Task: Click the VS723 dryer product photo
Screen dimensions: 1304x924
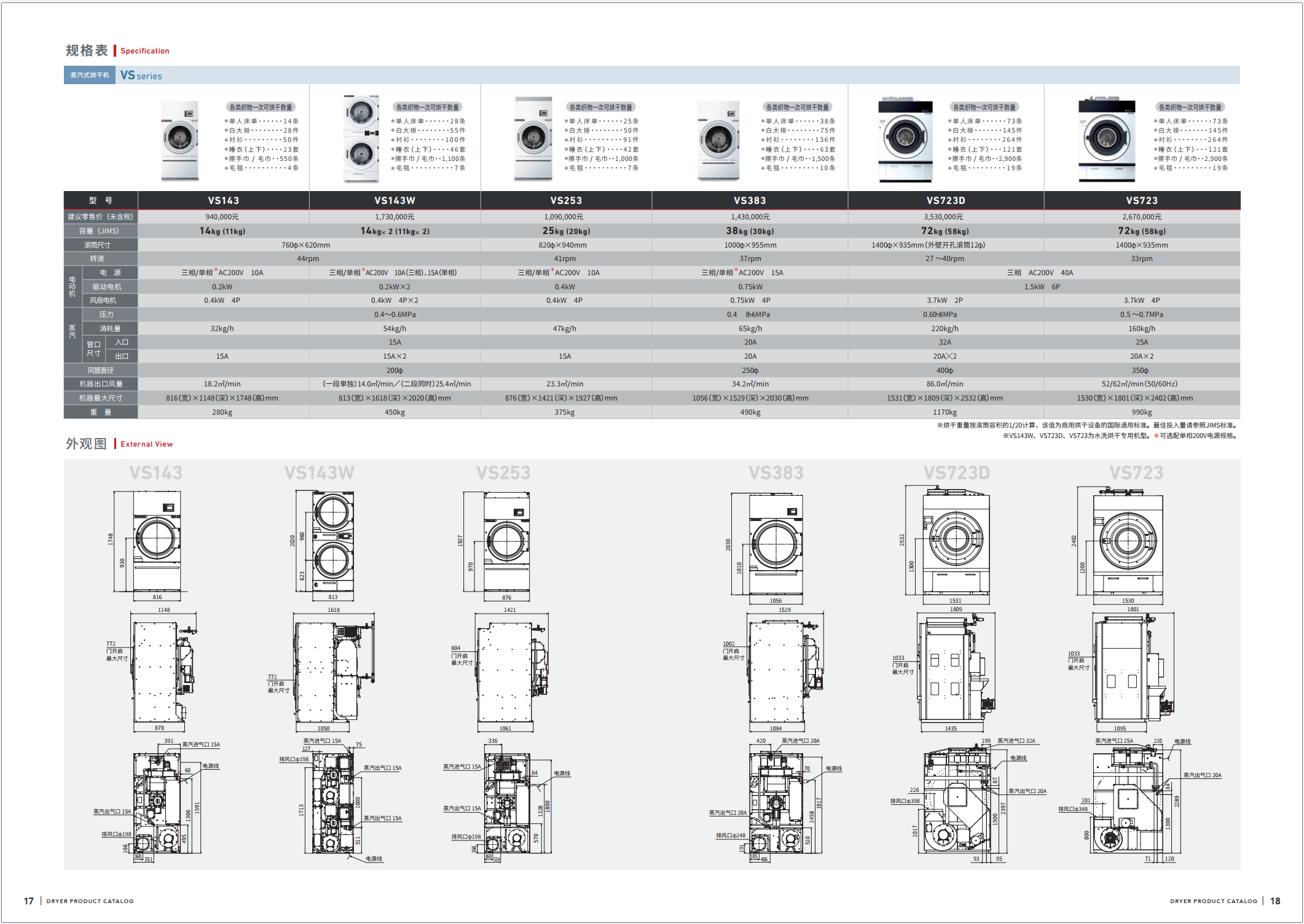Action: [x=1107, y=139]
